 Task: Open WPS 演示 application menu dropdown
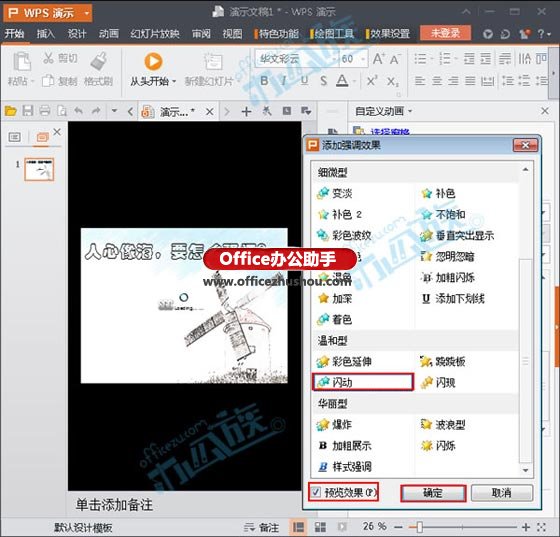click(86, 14)
